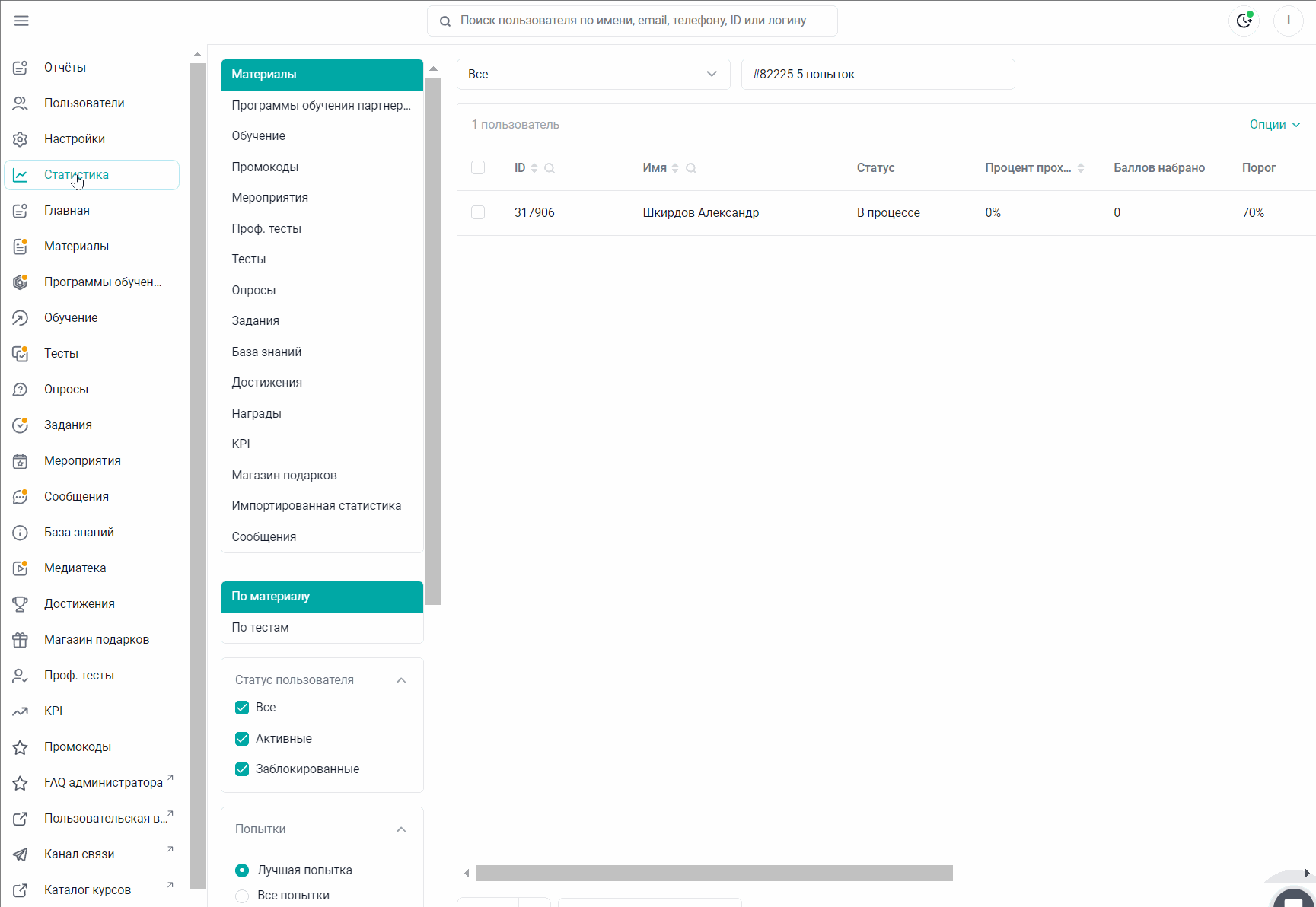Click the material field #82225 5 попыток
The image size is (1316, 907).
tap(878, 74)
